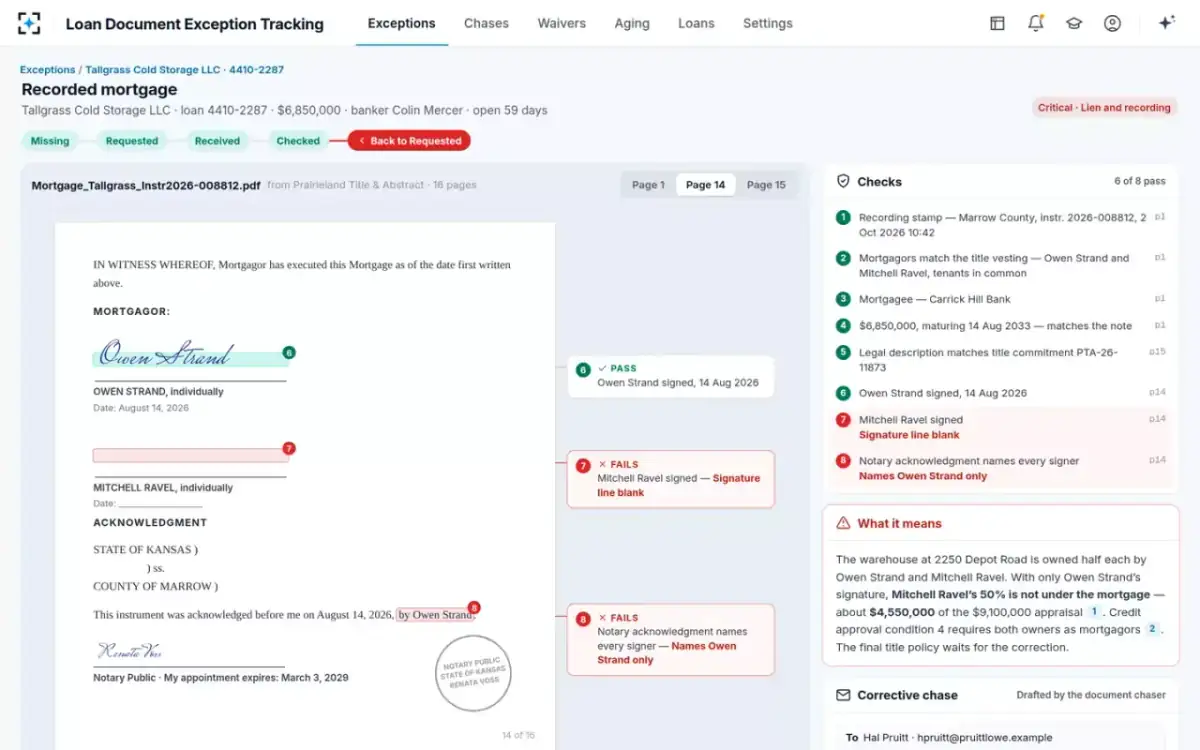Jump to Page 1 of the PDF
The height and width of the screenshot is (750, 1200).
pyautogui.click(x=648, y=185)
